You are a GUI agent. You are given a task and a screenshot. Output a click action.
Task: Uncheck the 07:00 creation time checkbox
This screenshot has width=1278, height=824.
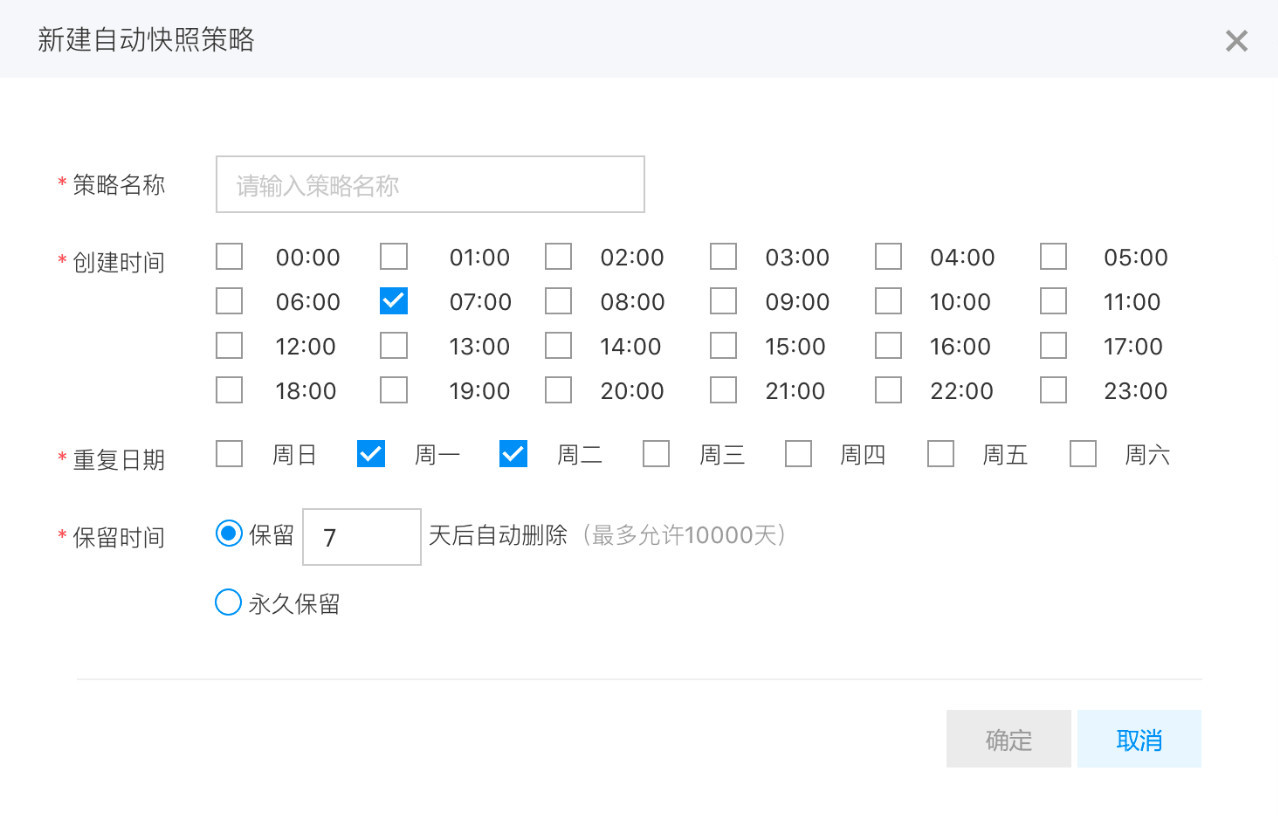click(x=394, y=302)
